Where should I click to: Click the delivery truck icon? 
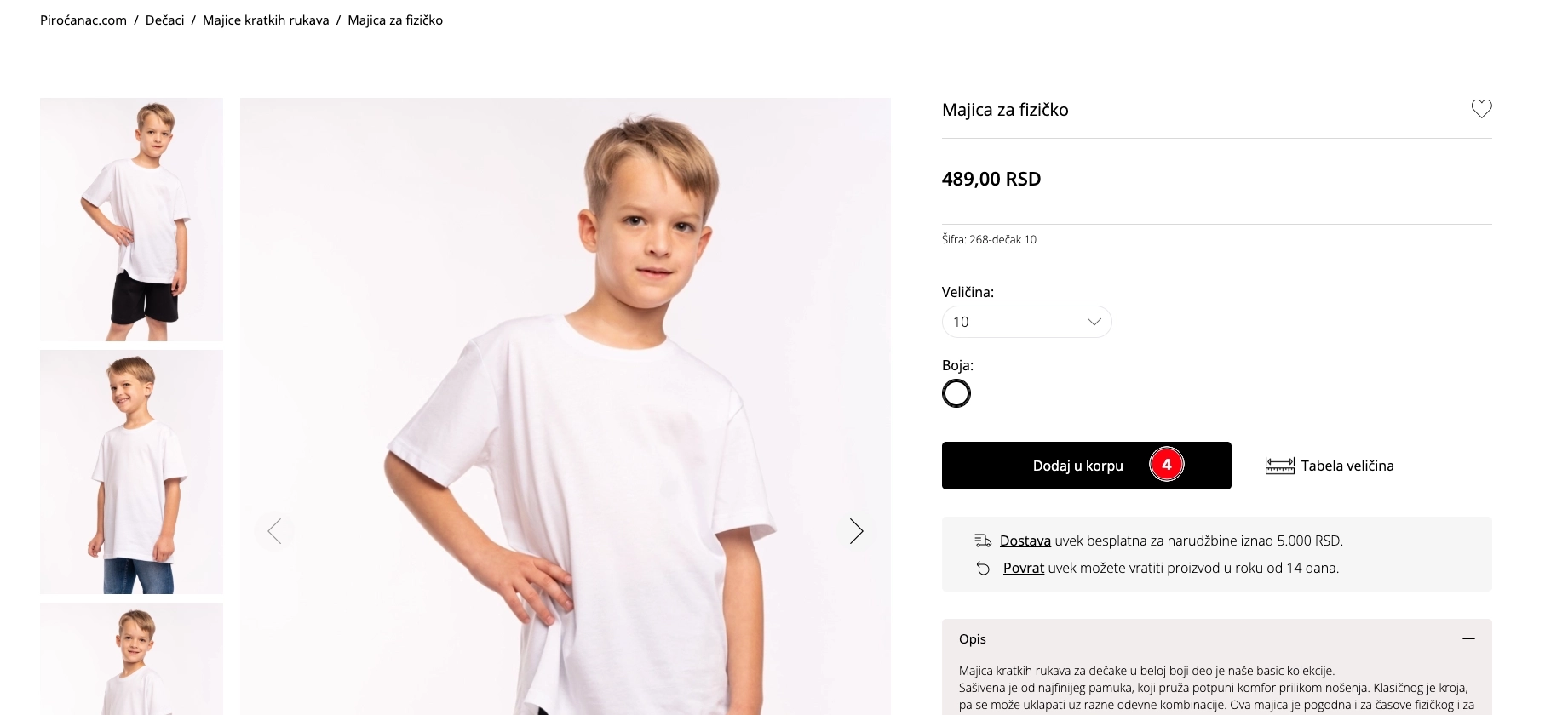(983, 541)
